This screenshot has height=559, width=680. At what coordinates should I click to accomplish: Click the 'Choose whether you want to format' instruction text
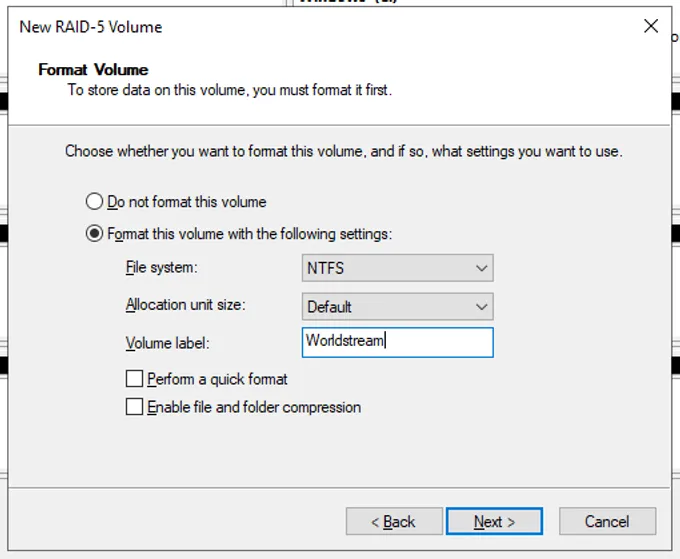click(343, 151)
